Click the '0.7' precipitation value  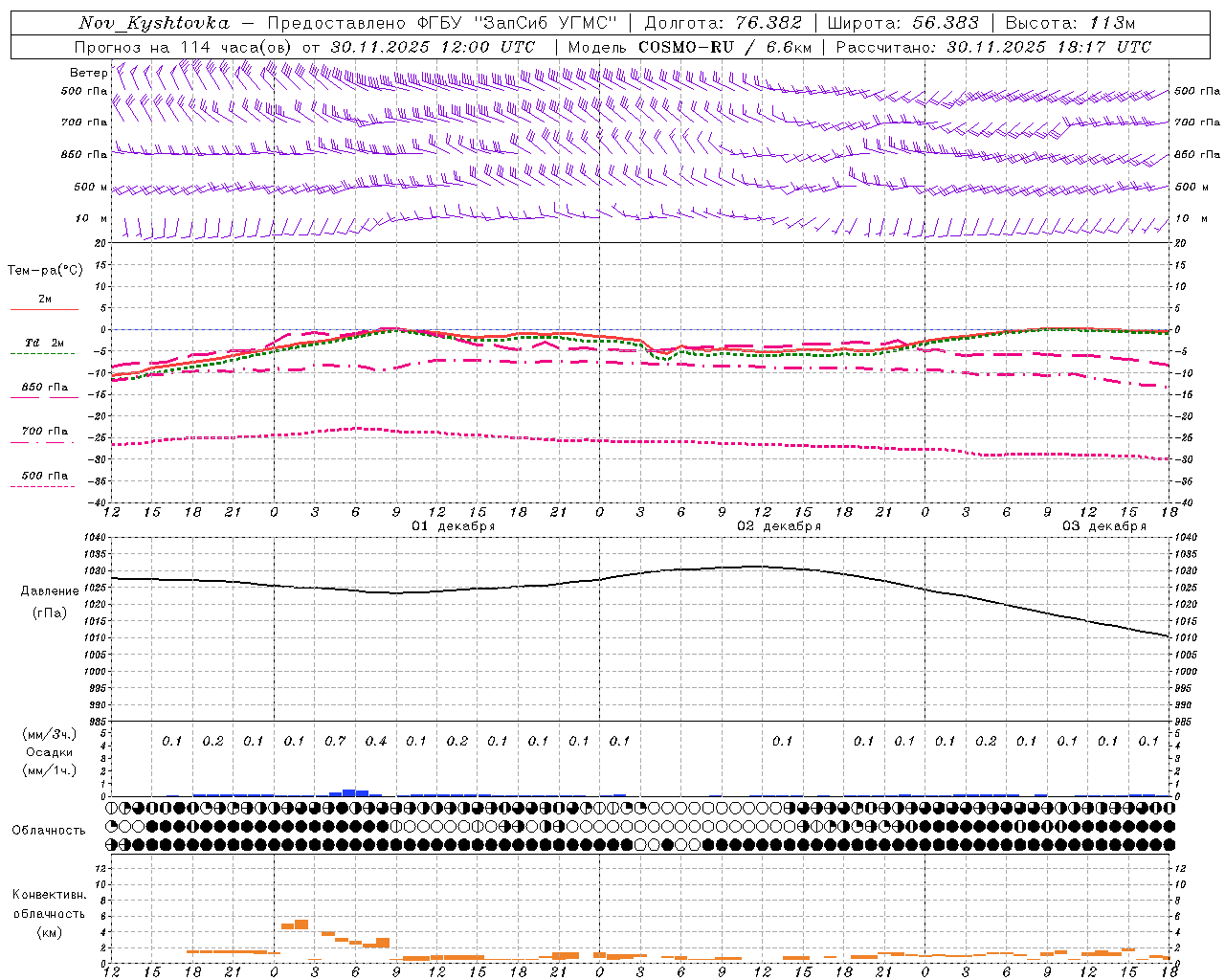click(335, 741)
